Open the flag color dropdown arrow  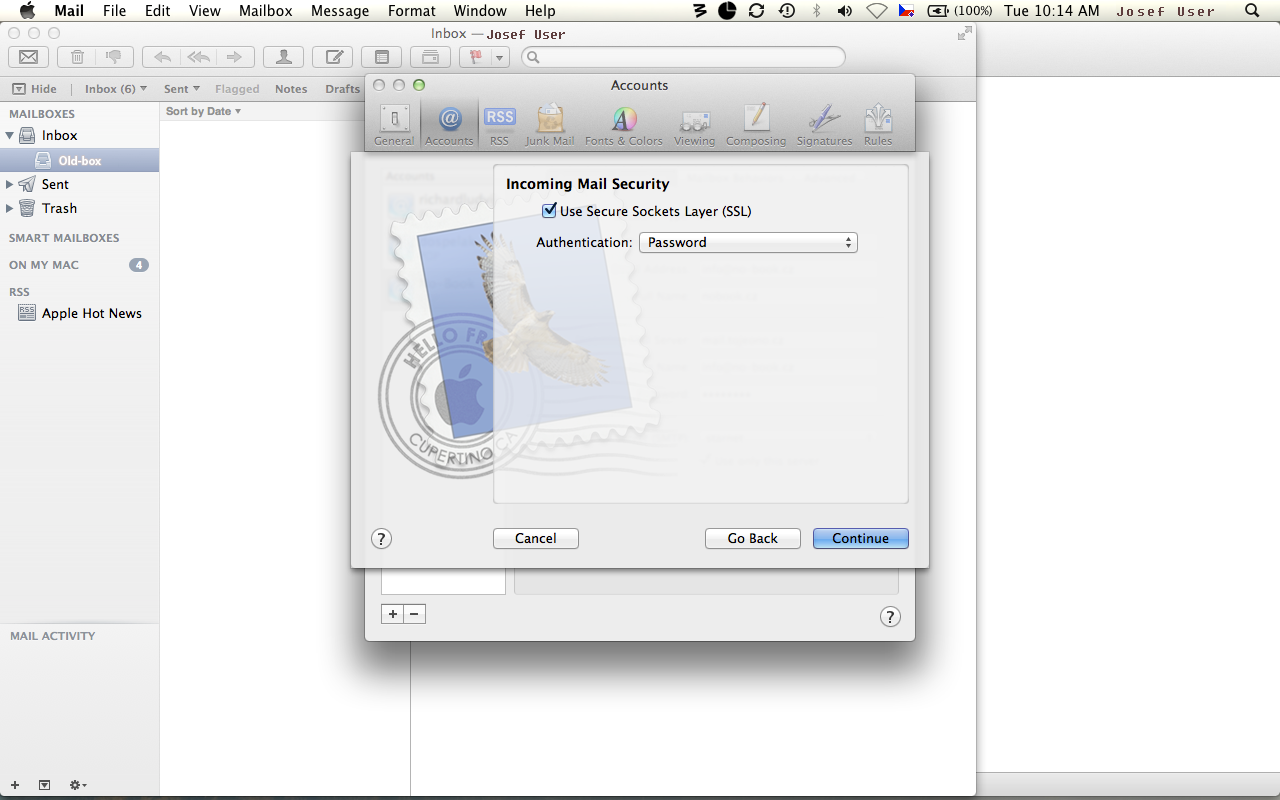pos(499,57)
